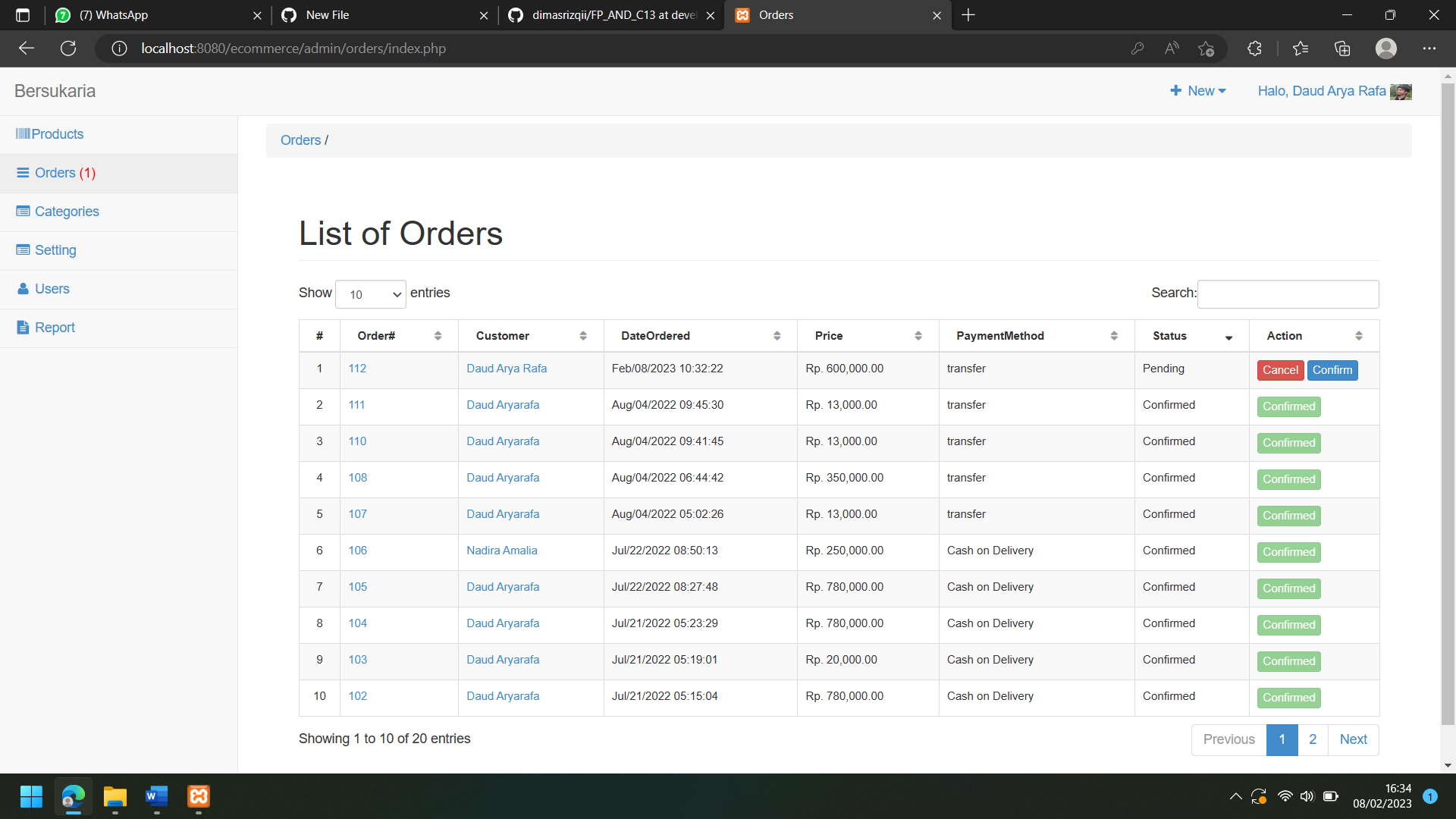Add this page to favorites star icon
Screen dimensions: 1456x819
tap(1206, 49)
